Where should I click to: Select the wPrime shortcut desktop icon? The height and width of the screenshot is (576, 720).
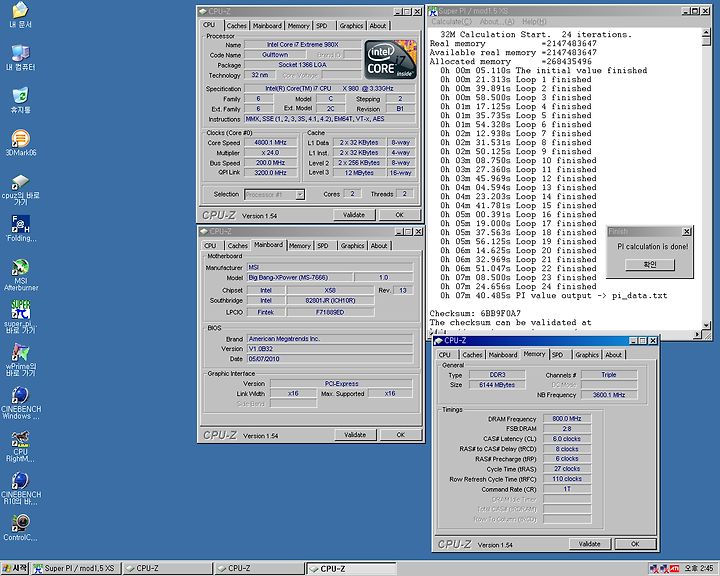21,360
